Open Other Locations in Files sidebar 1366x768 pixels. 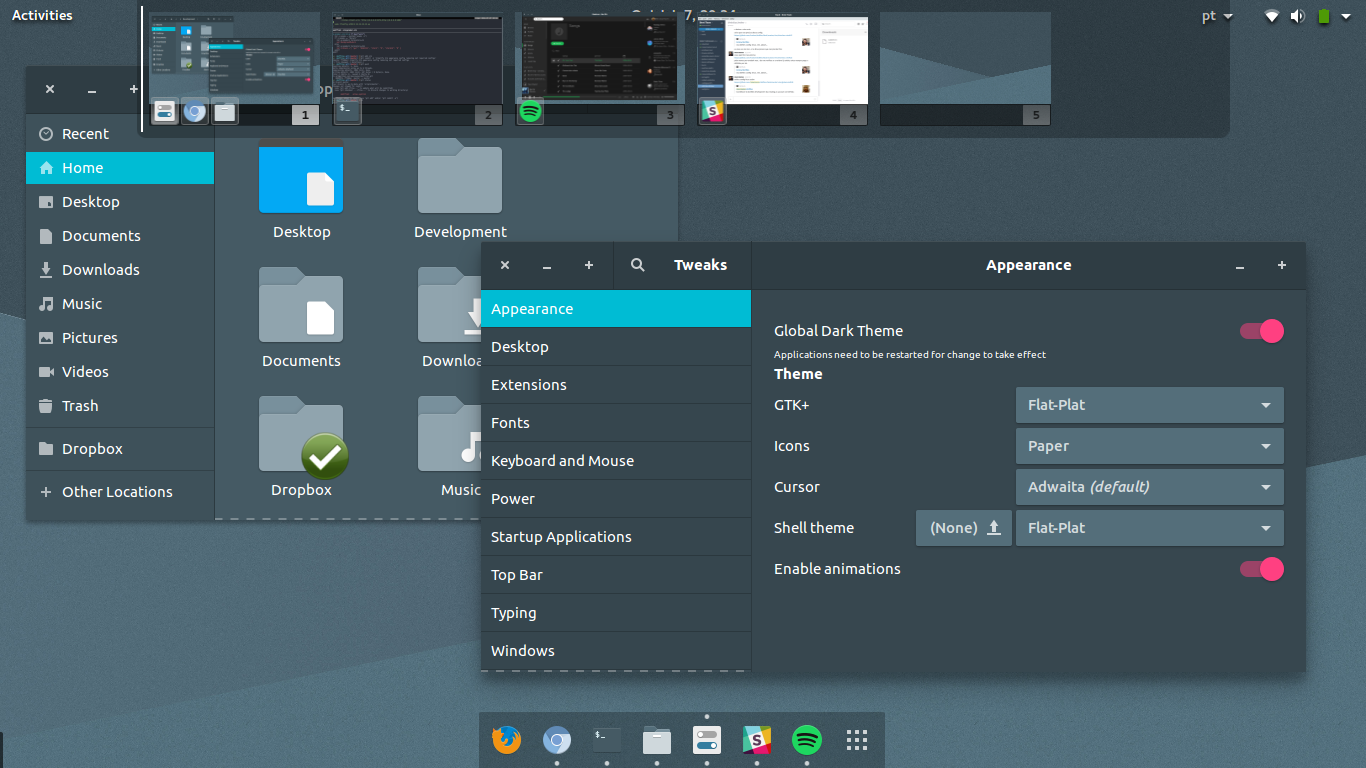coord(120,492)
